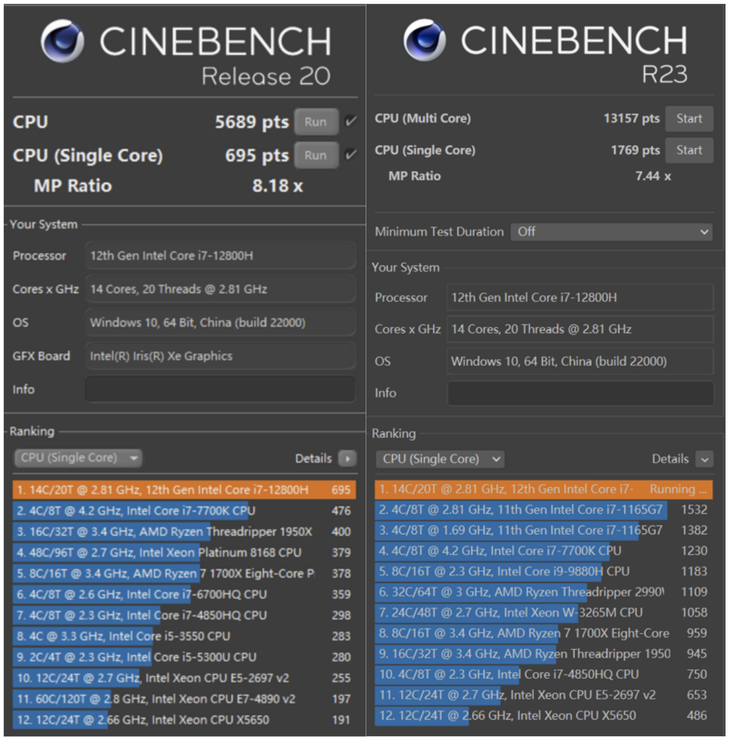Run the R20 CPU multi-core test

tap(315, 122)
